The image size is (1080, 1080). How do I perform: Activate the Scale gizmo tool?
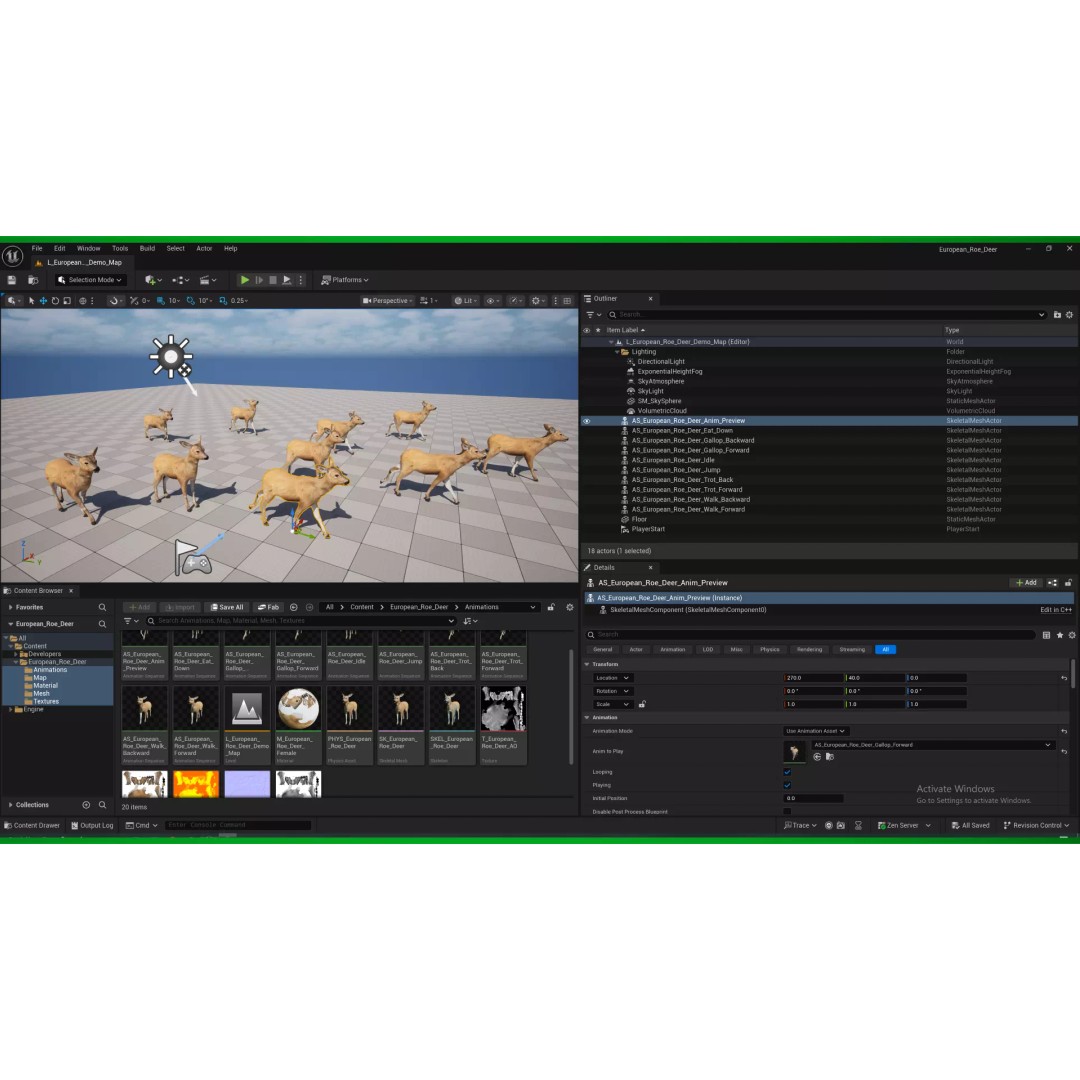click(67, 301)
